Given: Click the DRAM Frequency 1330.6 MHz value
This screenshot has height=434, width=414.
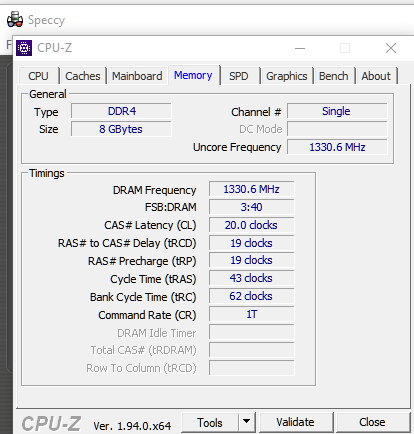Looking at the screenshot, I should 252,189.
